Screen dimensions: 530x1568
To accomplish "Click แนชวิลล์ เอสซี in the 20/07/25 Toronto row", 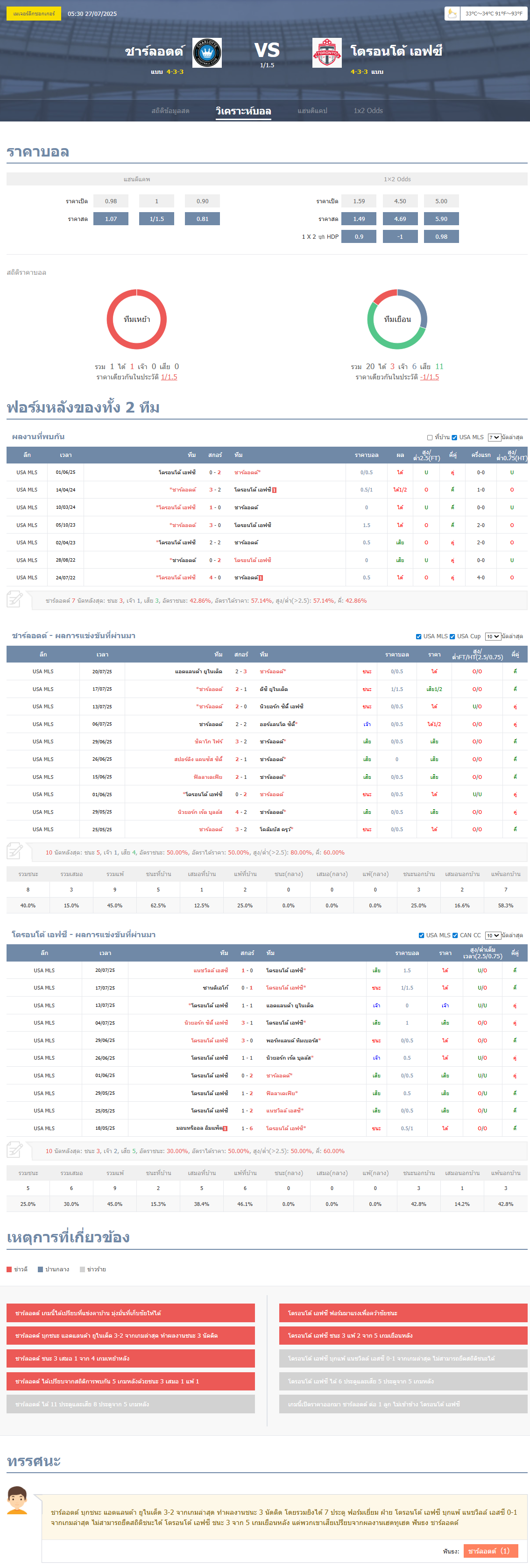I will 211,971.
